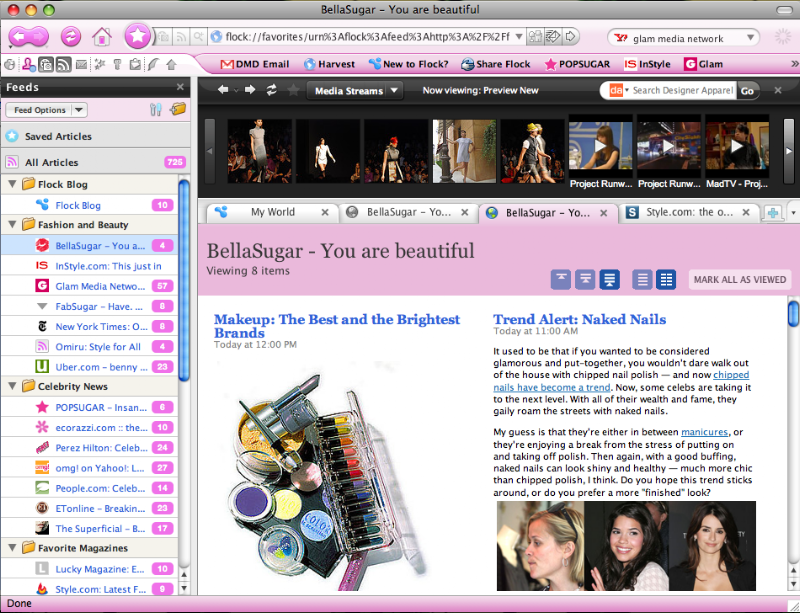The image size is (800, 613).
Task: Open the Webmail envelope icon
Action: pyautogui.click(x=82, y=64)
